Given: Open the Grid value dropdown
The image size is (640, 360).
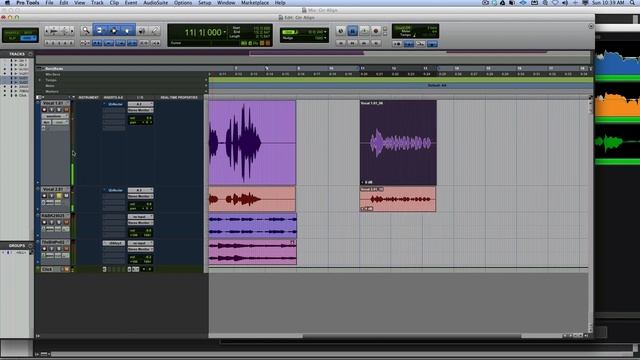Looking at the screenshot, I should 325,32.
